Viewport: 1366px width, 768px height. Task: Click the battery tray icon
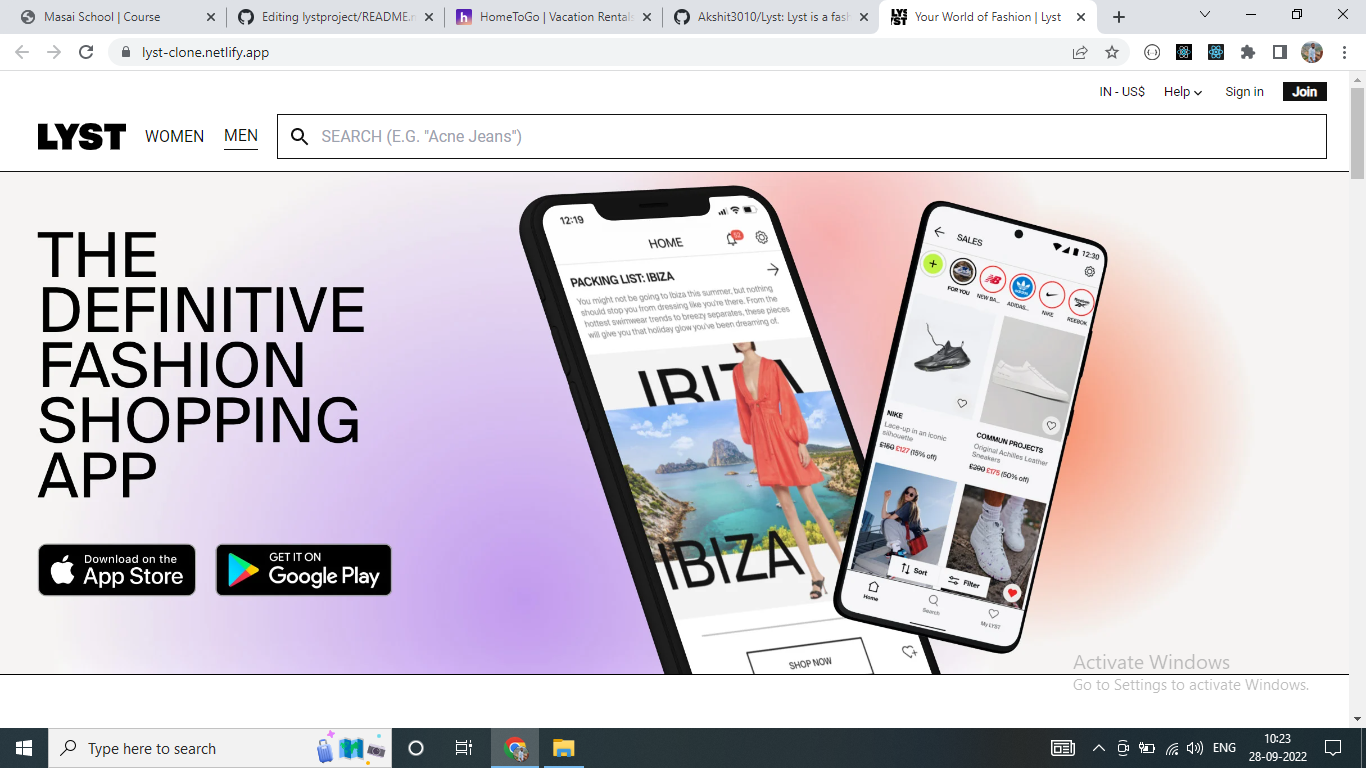click(1146, 748)
